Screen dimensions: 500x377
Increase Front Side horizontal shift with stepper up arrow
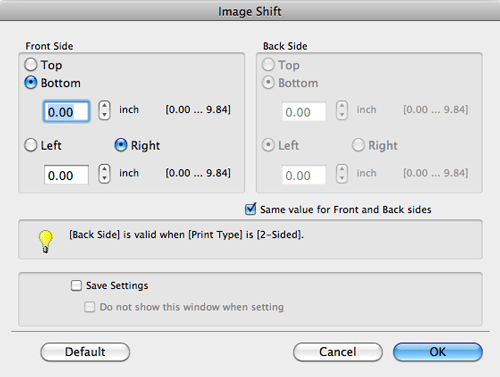click(x=104, y=169)
